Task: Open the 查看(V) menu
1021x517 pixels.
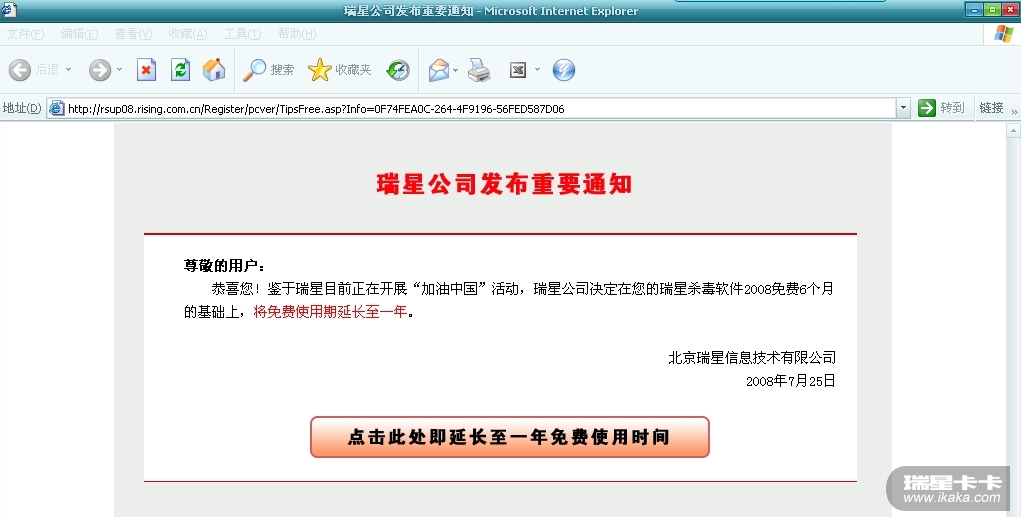Action: point(133,34)
